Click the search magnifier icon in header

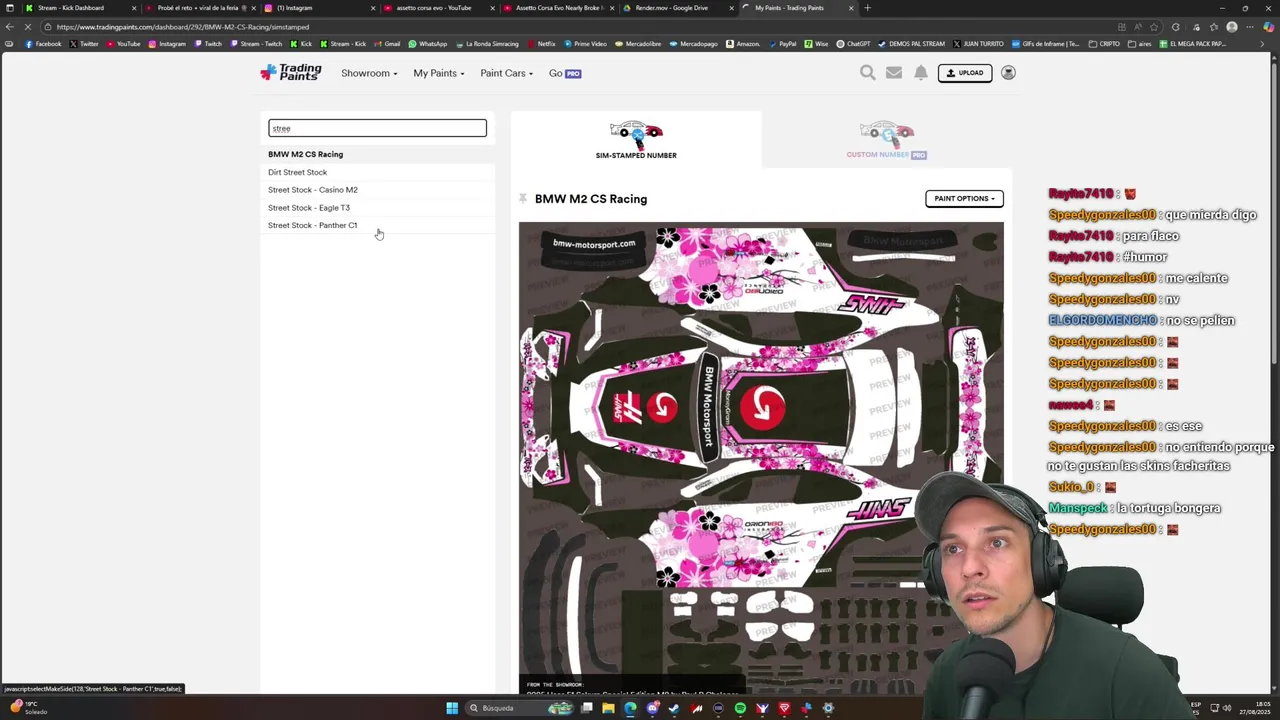868,72
